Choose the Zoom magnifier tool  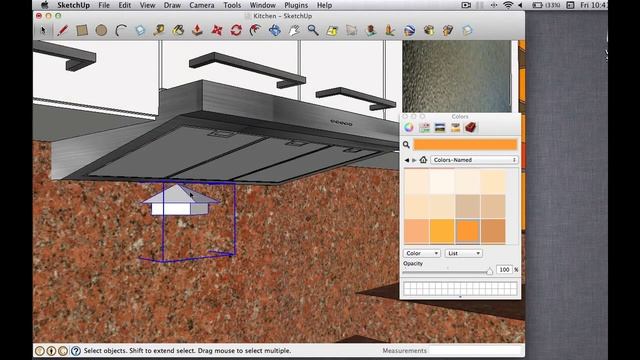313,30
